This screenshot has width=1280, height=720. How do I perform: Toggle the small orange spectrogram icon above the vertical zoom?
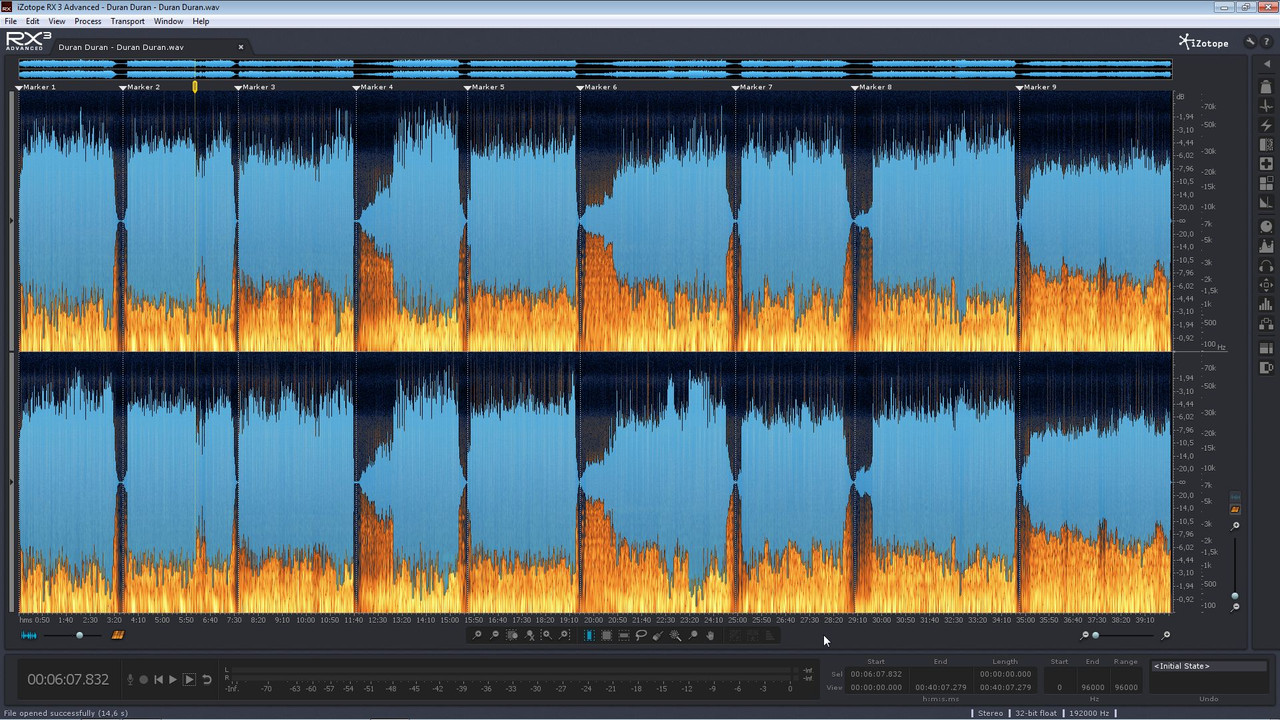[x=1235, y=510]
